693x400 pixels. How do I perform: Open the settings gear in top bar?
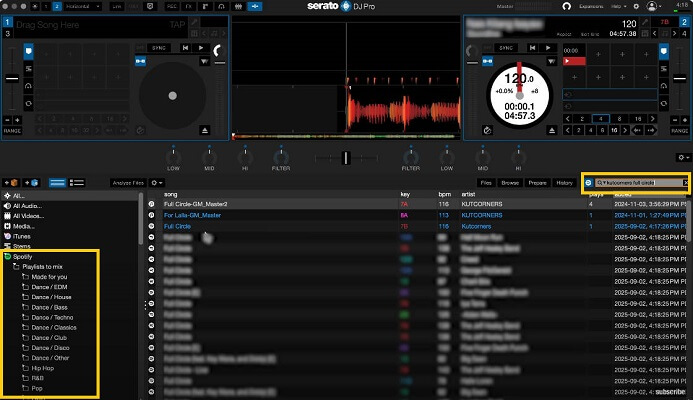[x=636, y=6]
